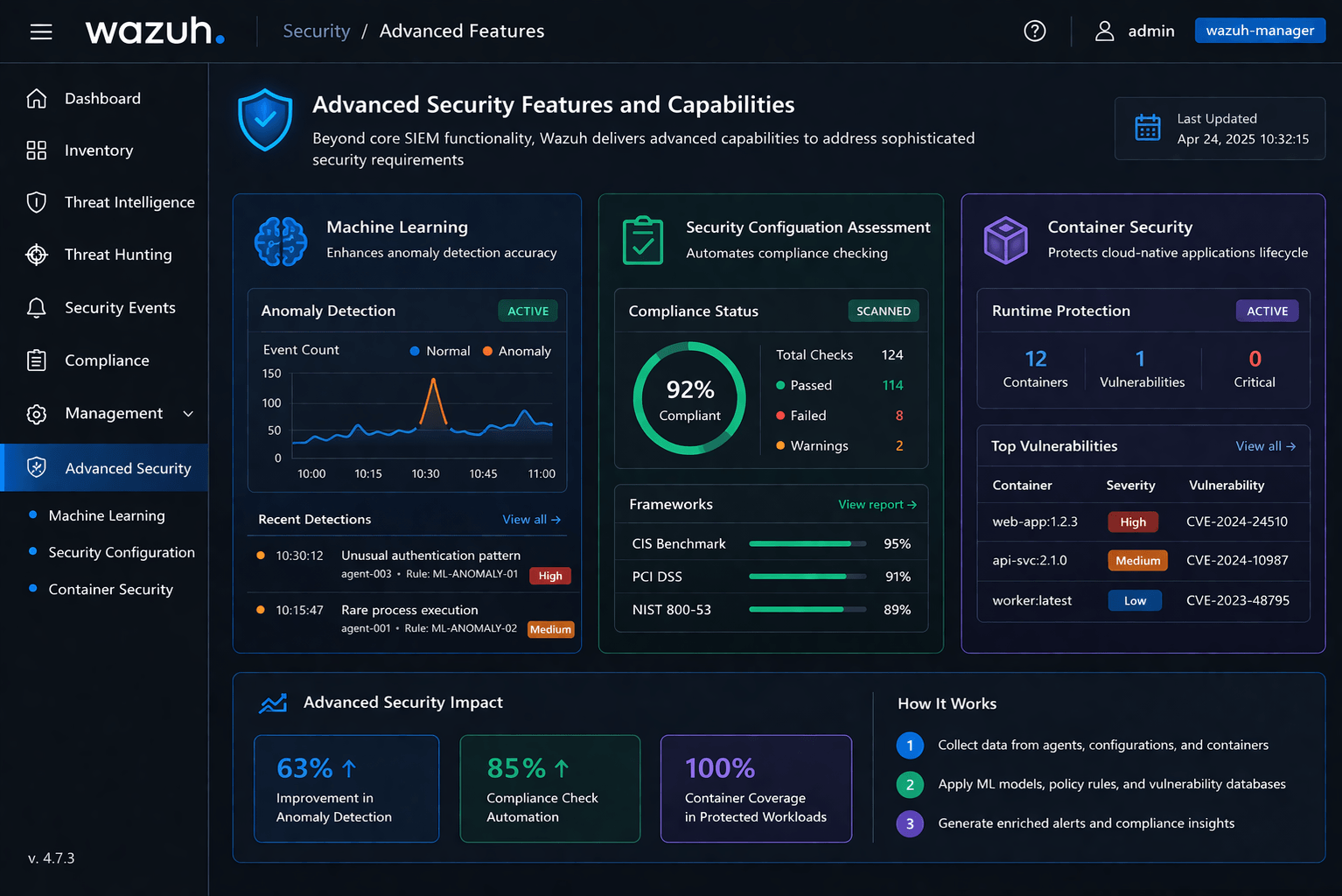Click the admin user profile icon

click(1104, 31)
